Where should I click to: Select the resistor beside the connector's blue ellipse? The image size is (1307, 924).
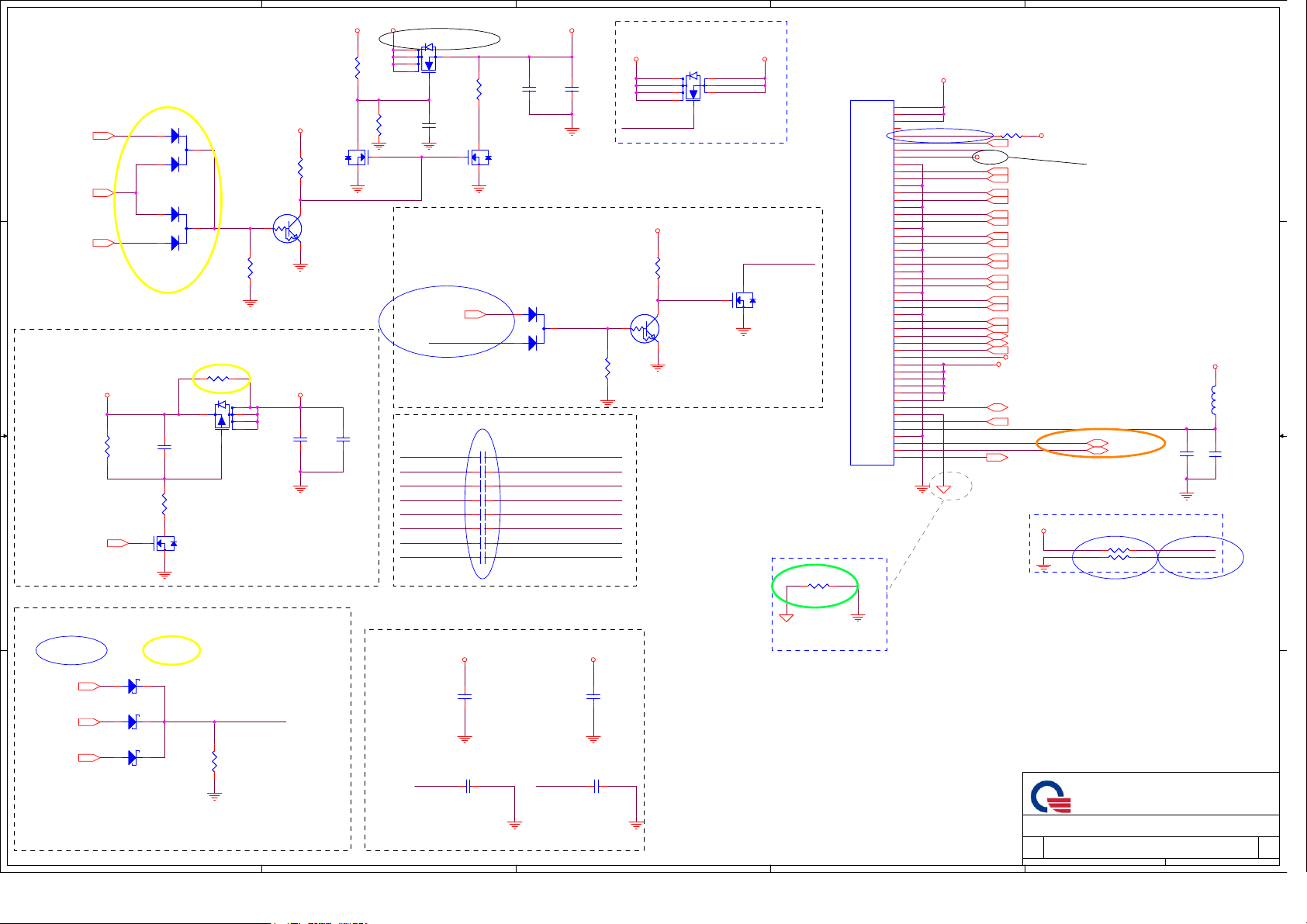coord(1013,136)
